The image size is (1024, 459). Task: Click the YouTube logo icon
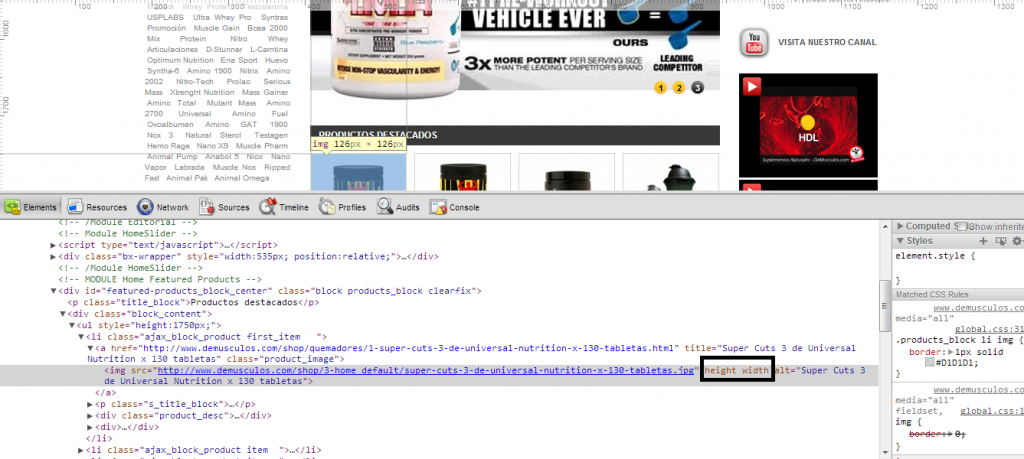(x=754, y=42)
